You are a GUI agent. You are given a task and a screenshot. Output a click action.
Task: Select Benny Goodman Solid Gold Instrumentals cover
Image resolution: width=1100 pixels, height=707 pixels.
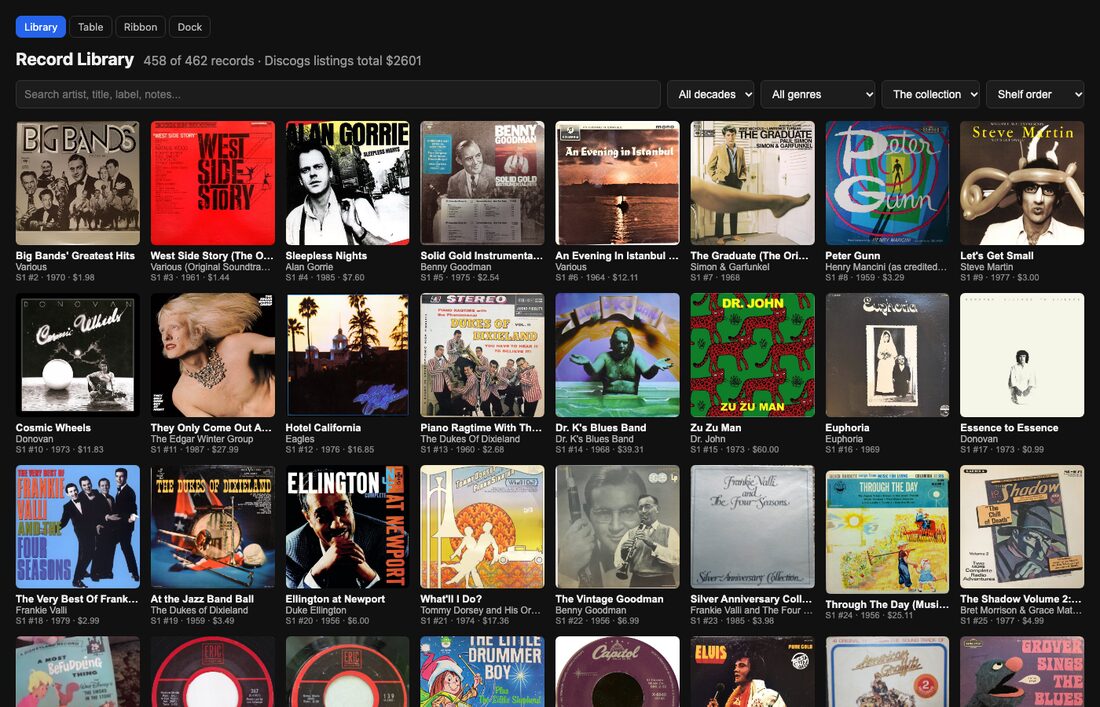tap(483, 183)
